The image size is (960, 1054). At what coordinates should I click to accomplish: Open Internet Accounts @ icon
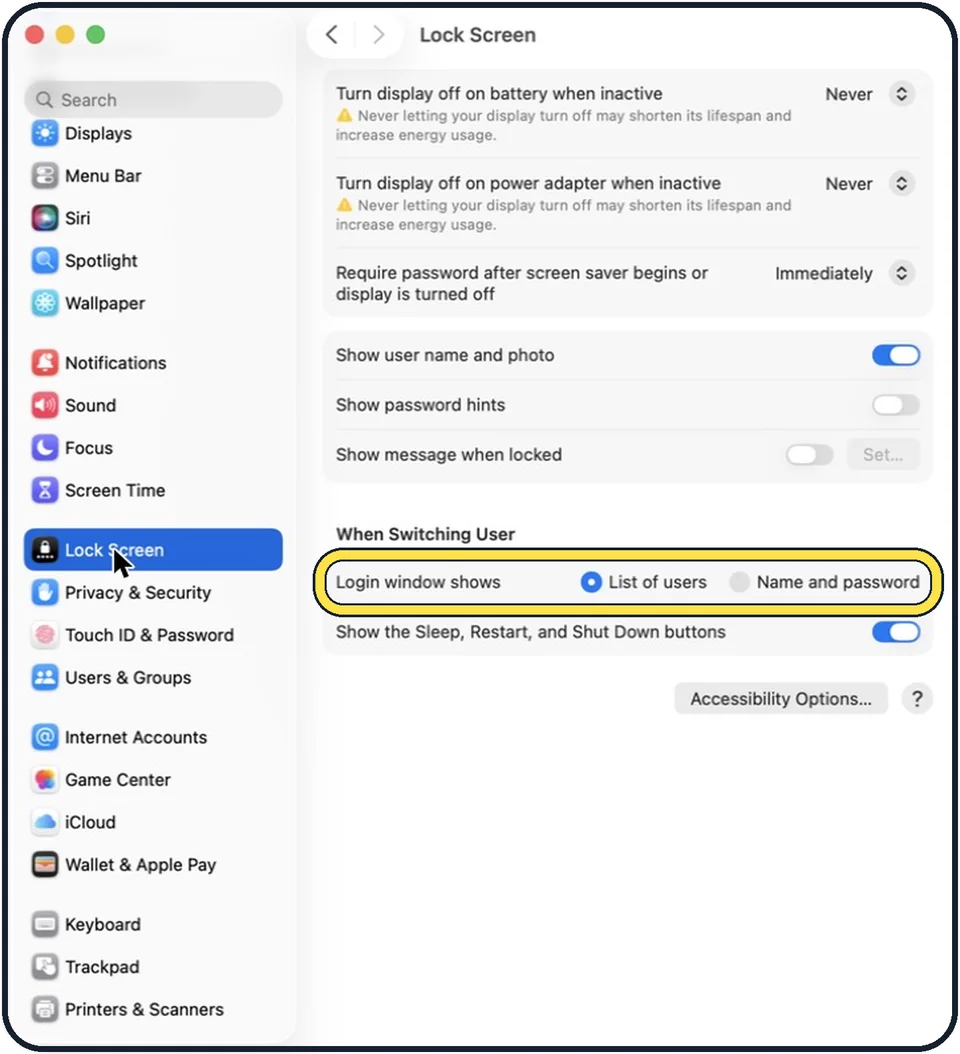point(45,737)
